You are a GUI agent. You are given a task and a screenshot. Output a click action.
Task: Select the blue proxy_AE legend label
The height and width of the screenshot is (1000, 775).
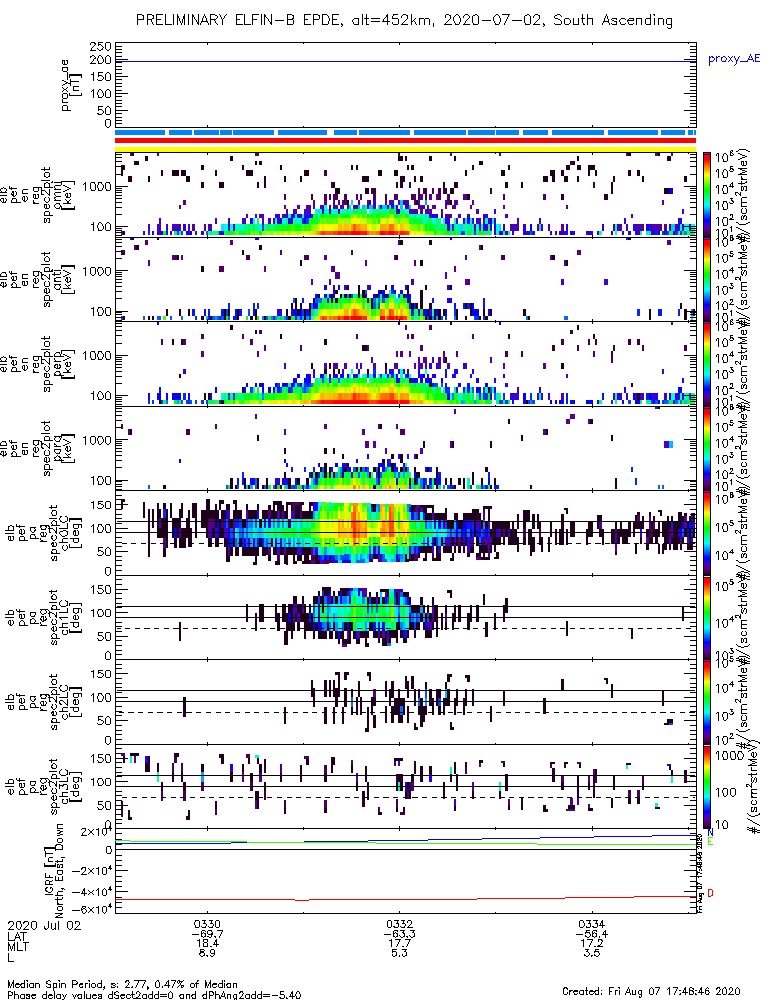pyautogui.click(x=734, y=59)
